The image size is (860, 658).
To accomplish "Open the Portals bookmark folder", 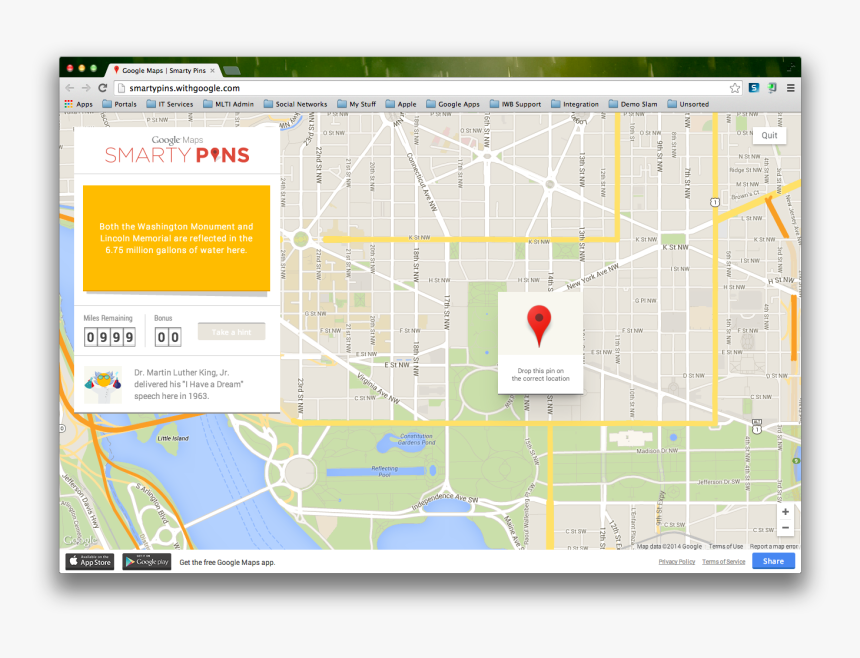I will [120, 104].
